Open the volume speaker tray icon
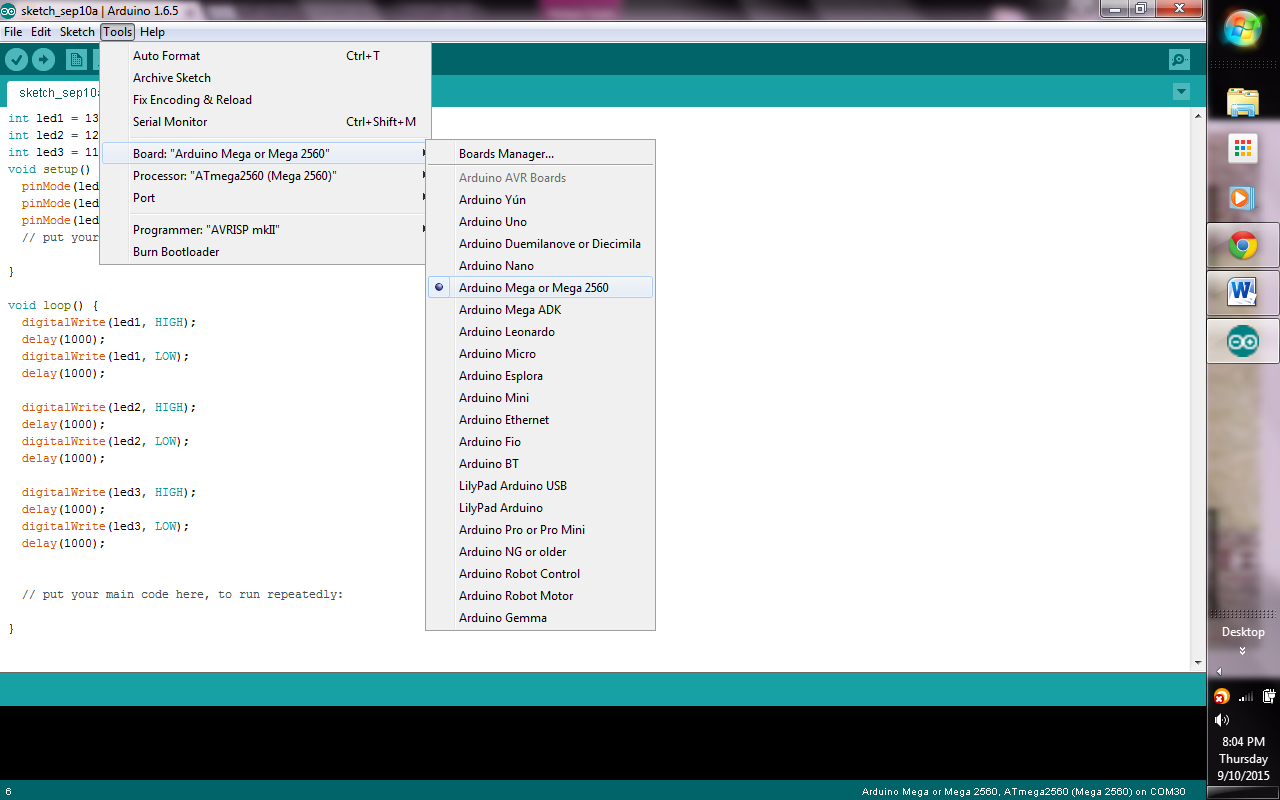Viewport: 1280px width, 800px height. coord(1221,720)
